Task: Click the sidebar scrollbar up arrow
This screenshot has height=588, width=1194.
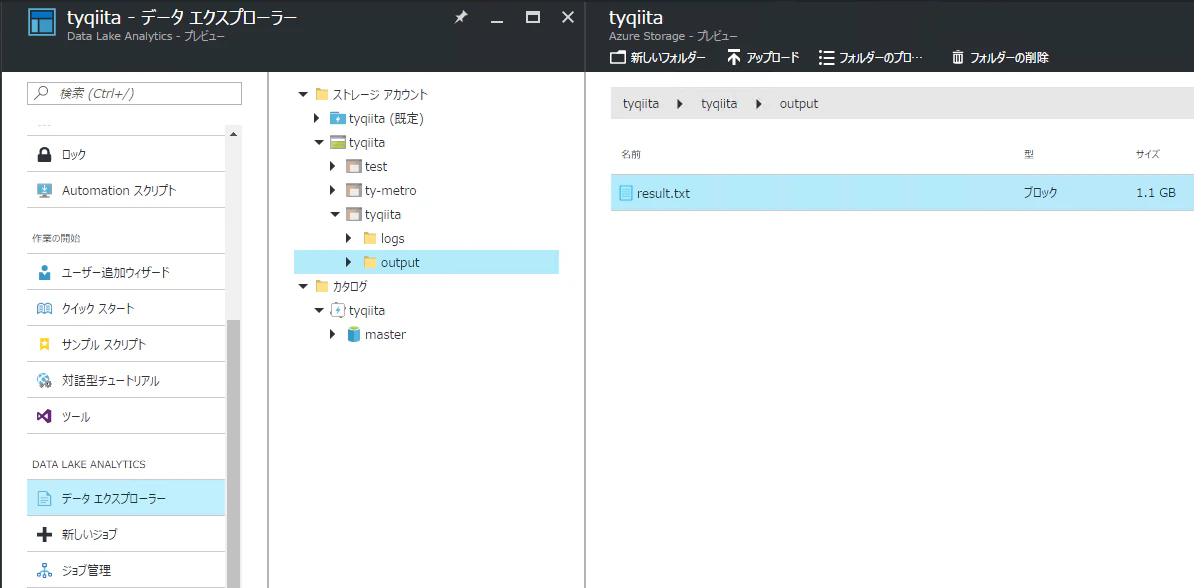Action: point(233,135)
